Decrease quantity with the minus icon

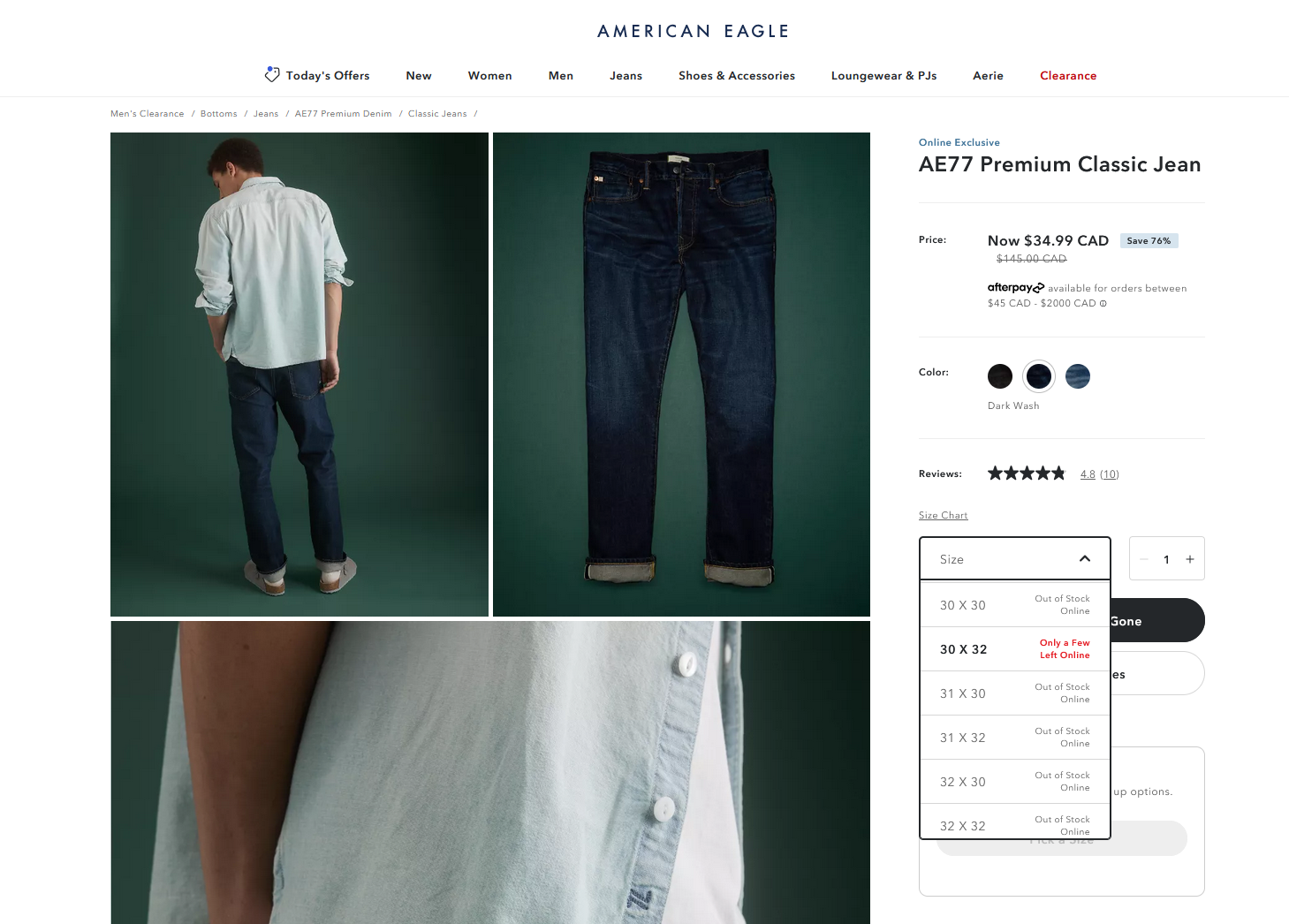[1144, 559]
